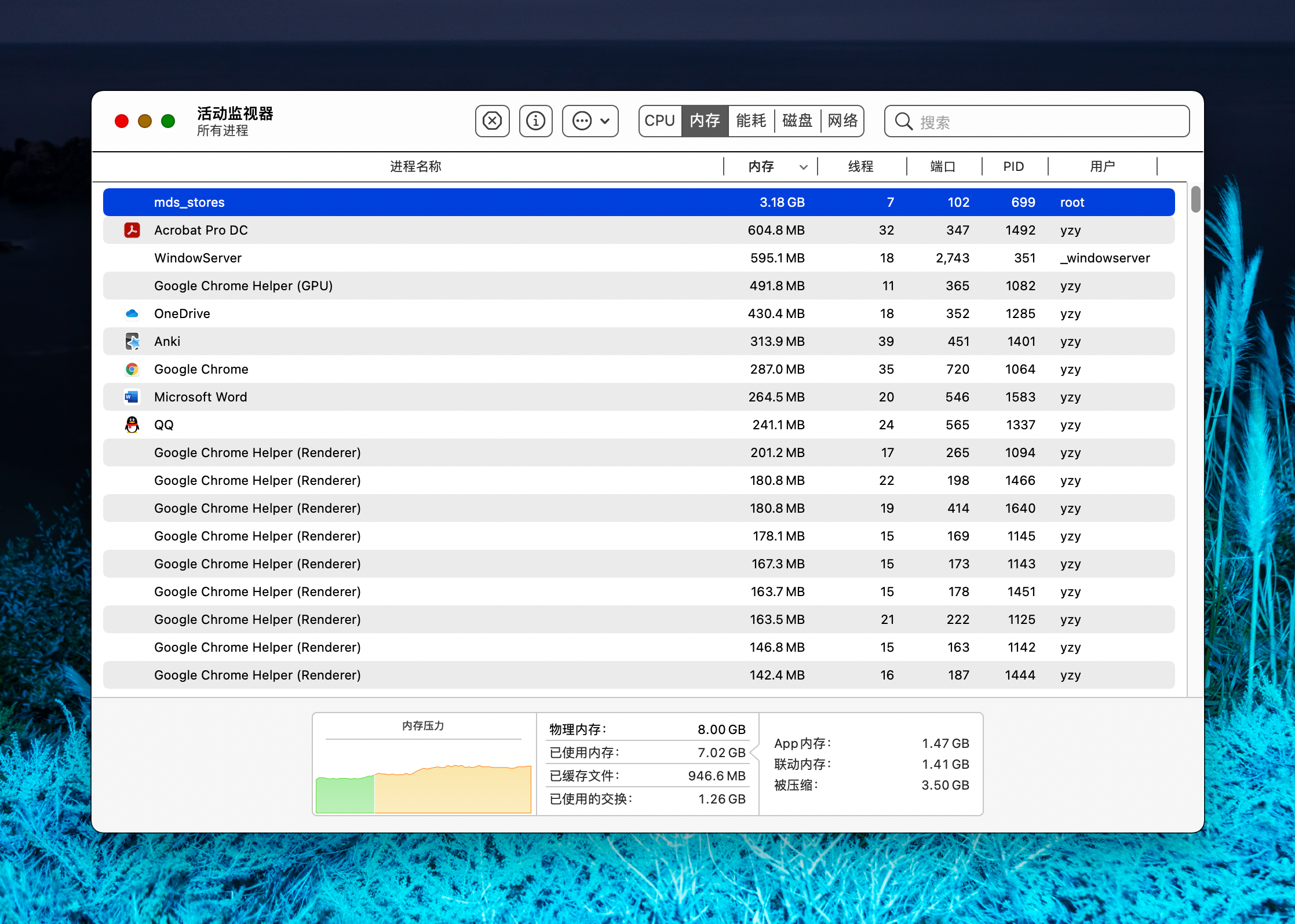Select the 网络 network tab
This screenshot has width=1295, height=924.
point(842,120)
